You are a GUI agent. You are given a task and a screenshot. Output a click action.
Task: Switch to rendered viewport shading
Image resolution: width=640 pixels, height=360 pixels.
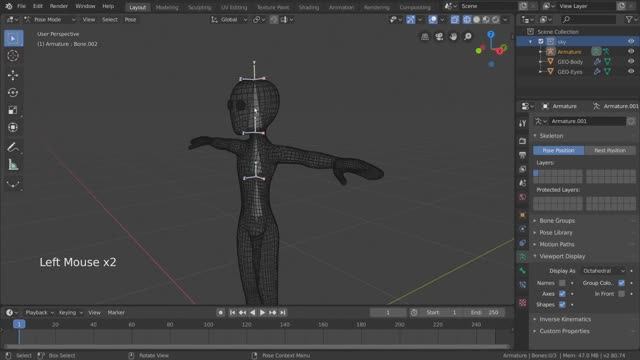[495, 20]
